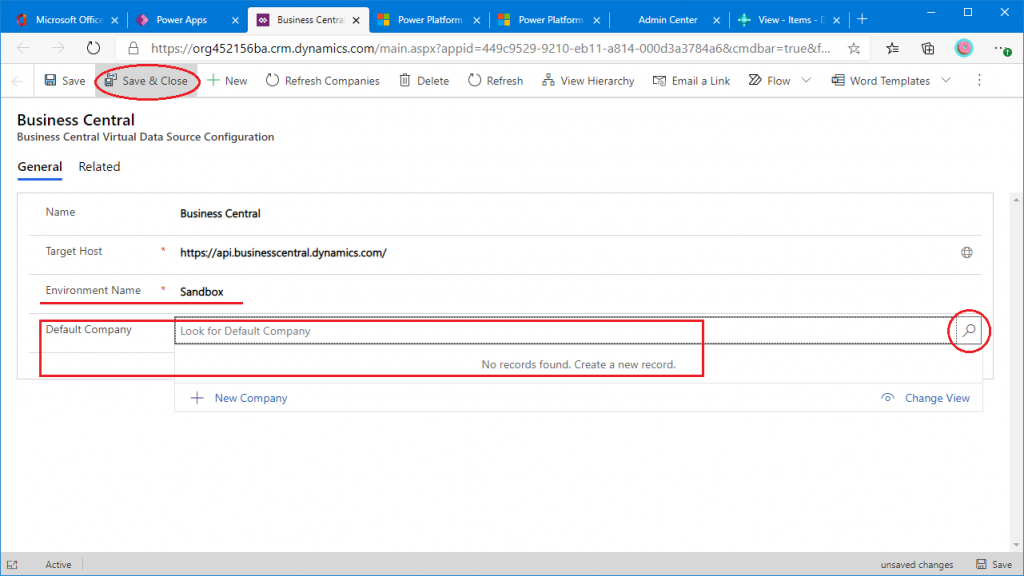Click the pop-out icon in the footer
This screenshot has width=1024, height=576.
click(x=12, y=565)
